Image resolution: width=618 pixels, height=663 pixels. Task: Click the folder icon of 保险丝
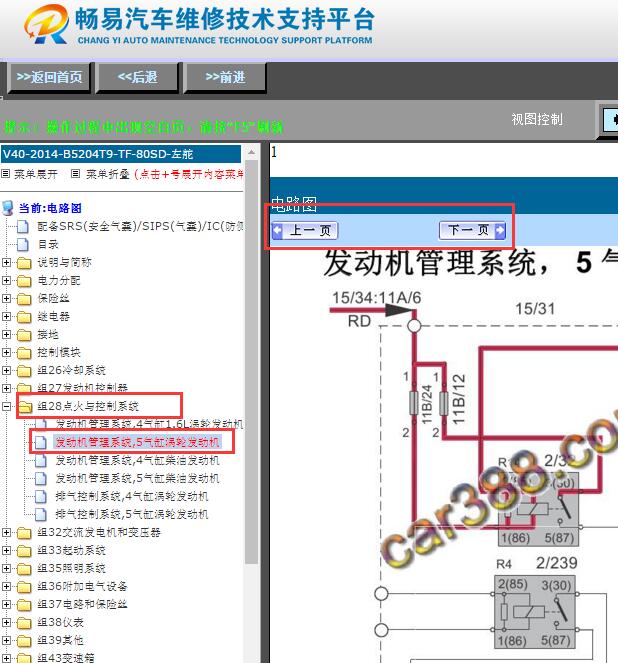coord(24,299)
